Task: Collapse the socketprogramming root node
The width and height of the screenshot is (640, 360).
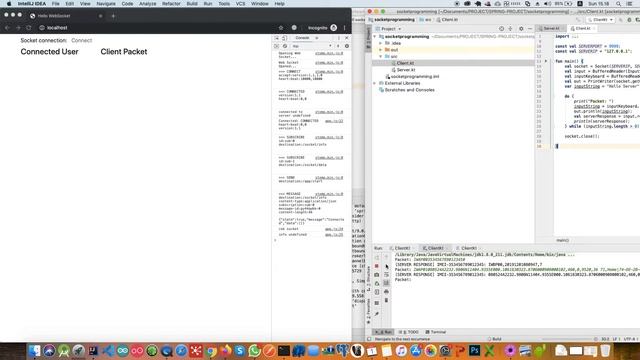Action: click(x=375, y=37)
